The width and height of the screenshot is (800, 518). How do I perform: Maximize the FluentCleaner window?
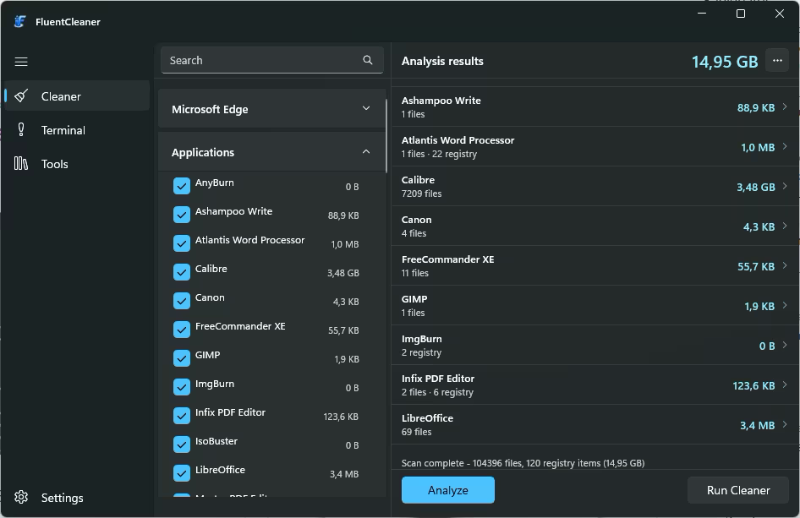pyautogui.click(x=741, y=14)
